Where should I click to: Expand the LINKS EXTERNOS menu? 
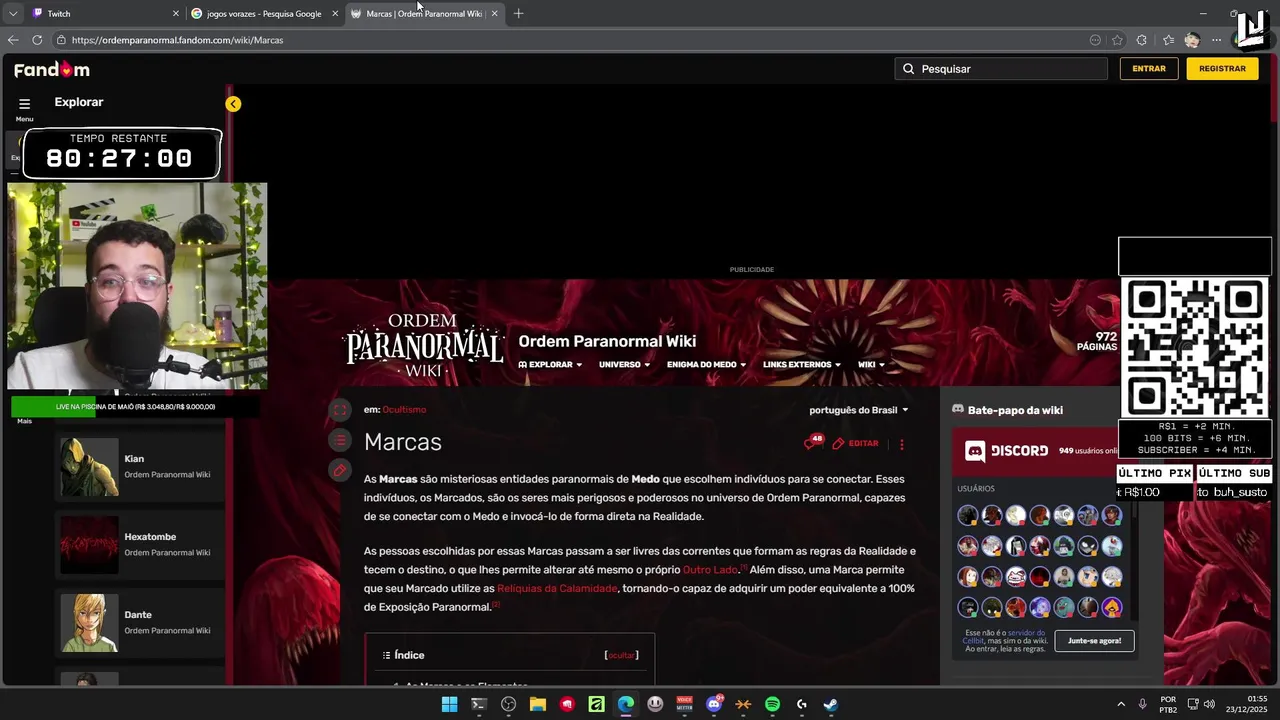coord(801,365)
